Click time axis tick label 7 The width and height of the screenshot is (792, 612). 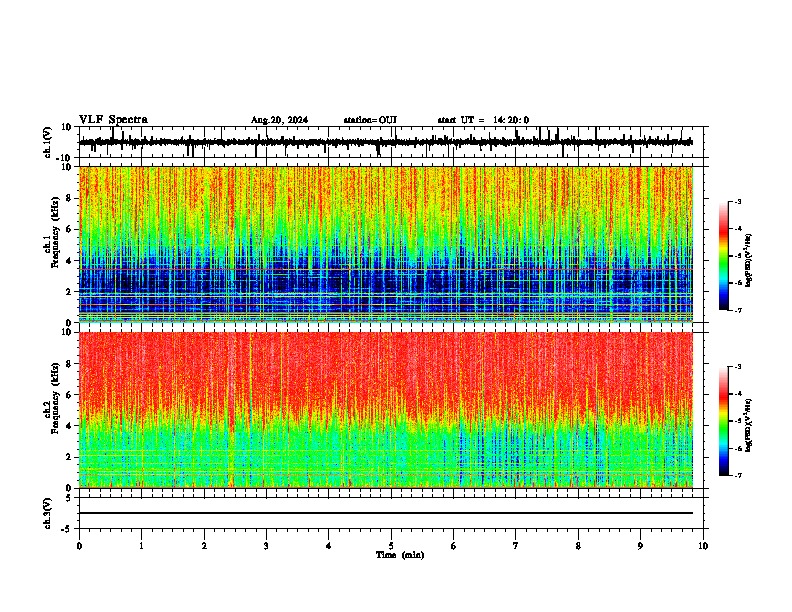(516, 546)
